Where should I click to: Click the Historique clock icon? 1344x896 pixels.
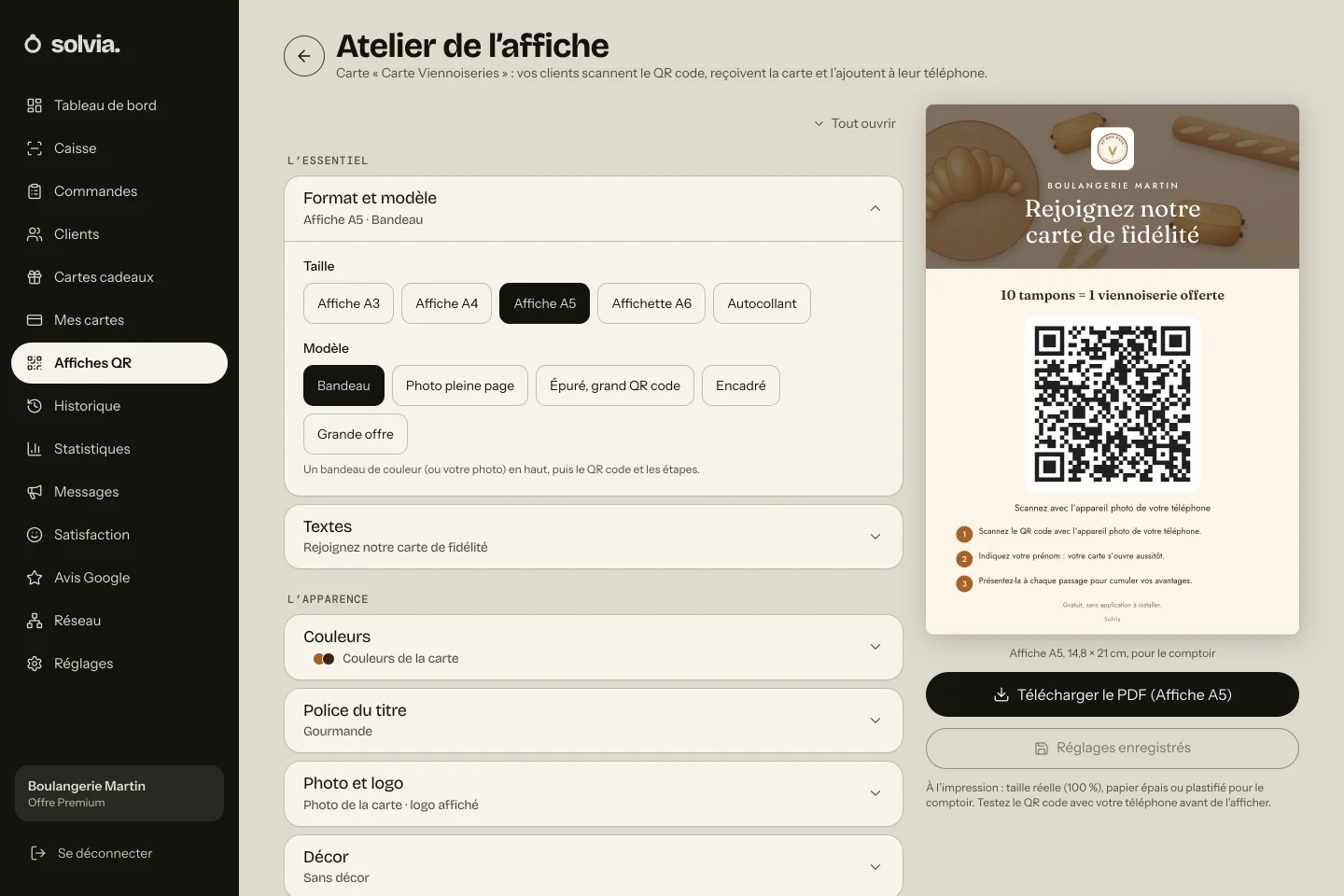click(35, 406)
